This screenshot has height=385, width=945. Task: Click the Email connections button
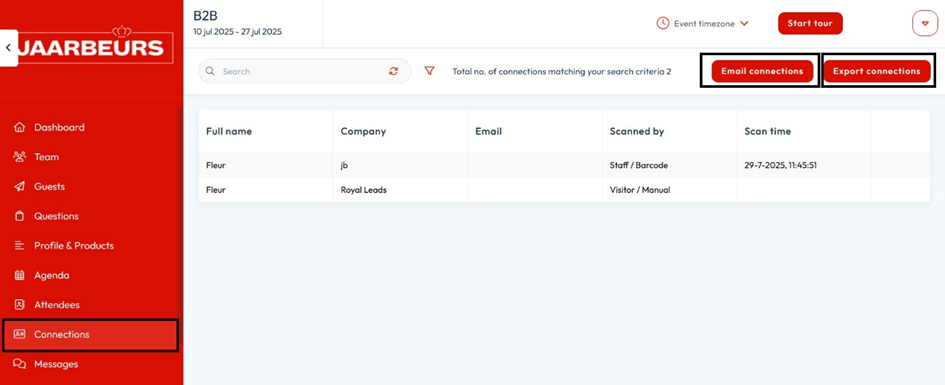pos(762,71)
